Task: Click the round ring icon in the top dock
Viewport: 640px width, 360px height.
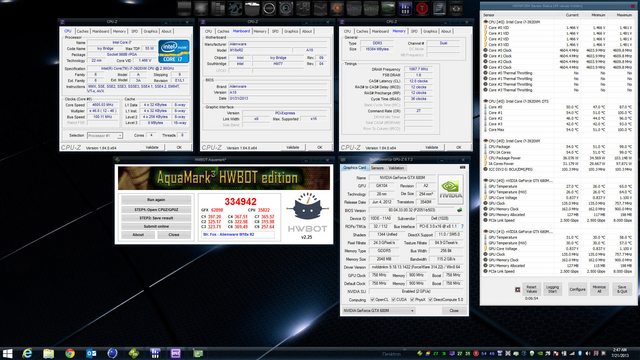Action: [x=269, y=8]
